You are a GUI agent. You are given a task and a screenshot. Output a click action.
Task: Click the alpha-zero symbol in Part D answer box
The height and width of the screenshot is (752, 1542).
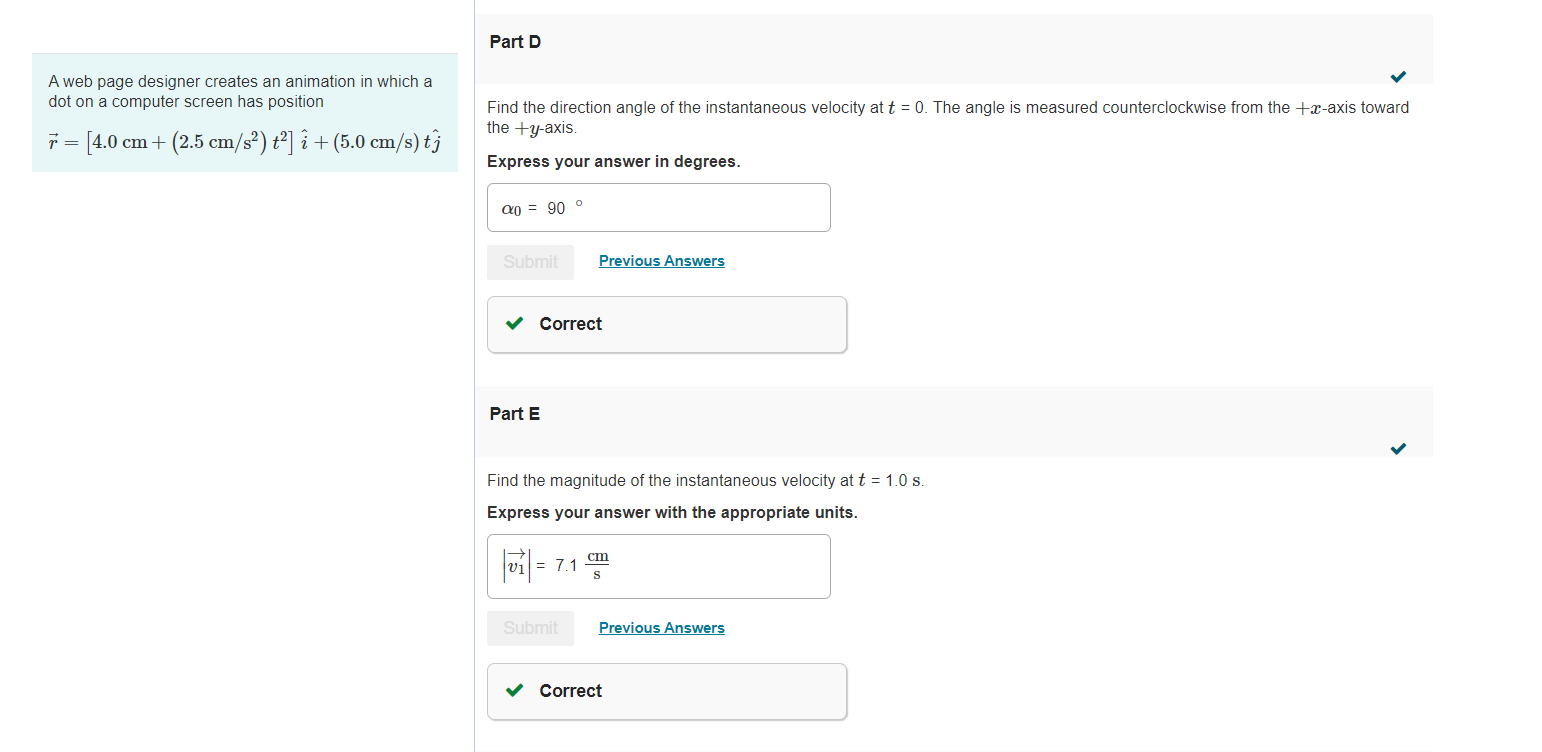(511, 208)
